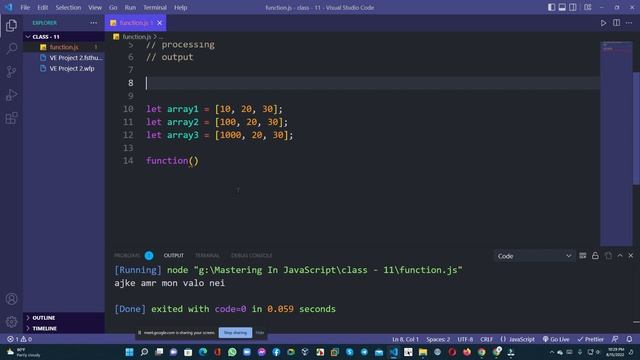Screen dimensions: 640x360
Task: Open the Manage gear icon
Action: pyautogui.click(x=11, y=322)
